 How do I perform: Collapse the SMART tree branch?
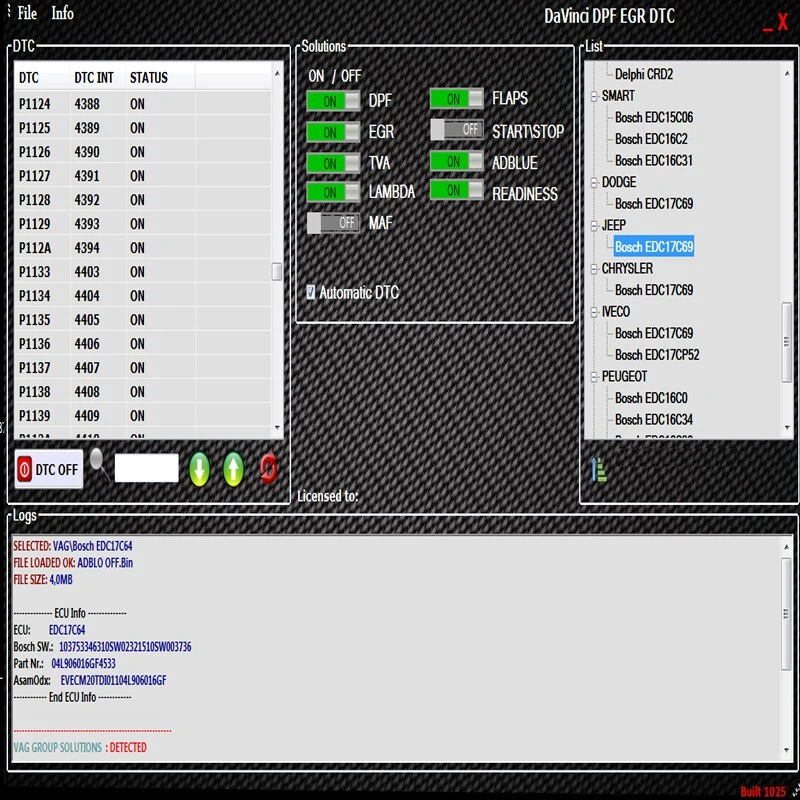coord(592,96)
